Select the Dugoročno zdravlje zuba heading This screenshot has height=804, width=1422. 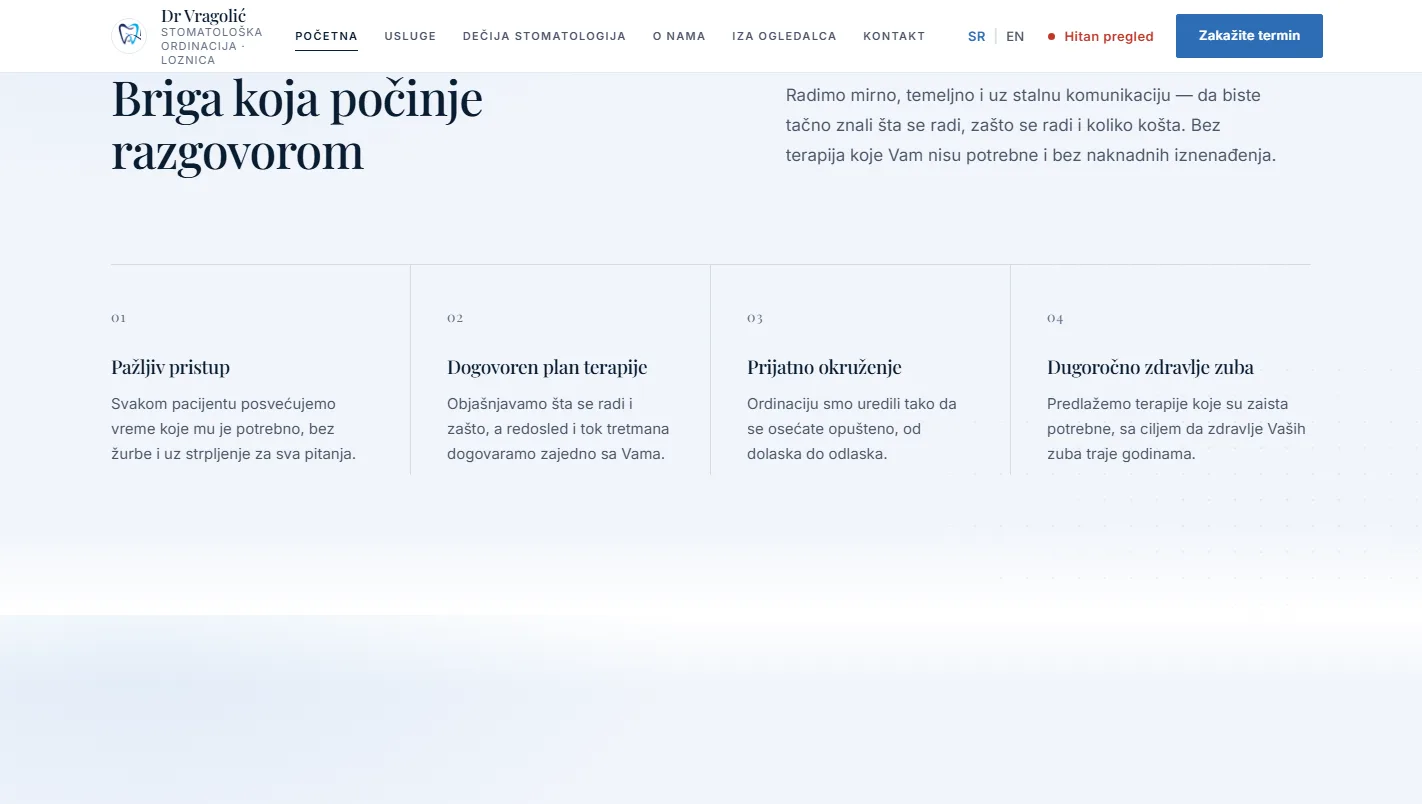tap(1150, 367)
